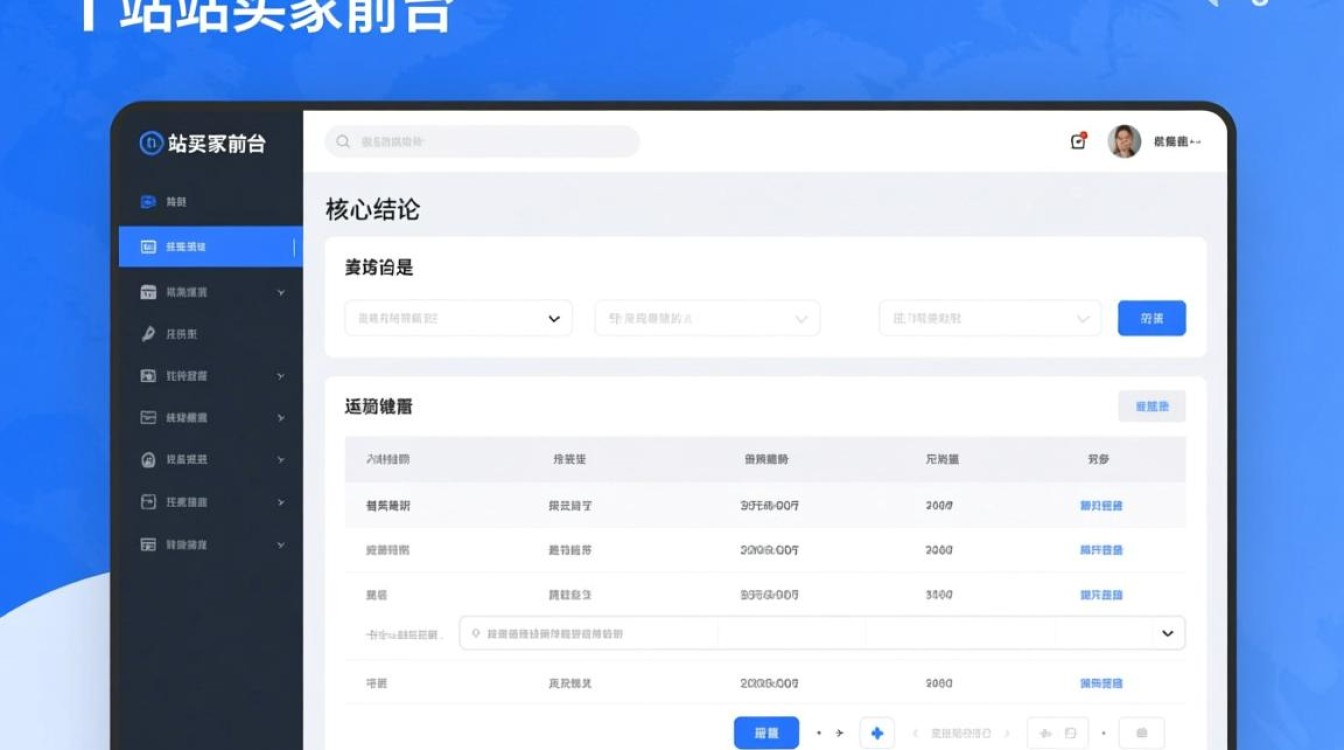
Task: Click the pen icon in the sidebar
Action: coord(150,333)
